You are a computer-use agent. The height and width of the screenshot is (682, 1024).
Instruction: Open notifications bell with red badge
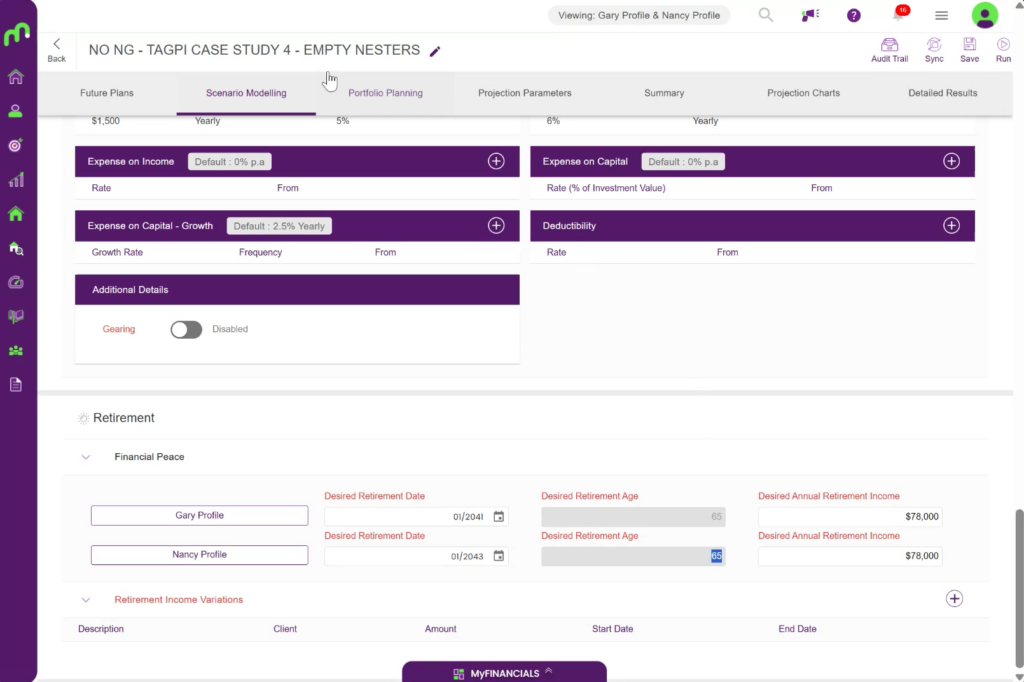click(x=899, y=14)
